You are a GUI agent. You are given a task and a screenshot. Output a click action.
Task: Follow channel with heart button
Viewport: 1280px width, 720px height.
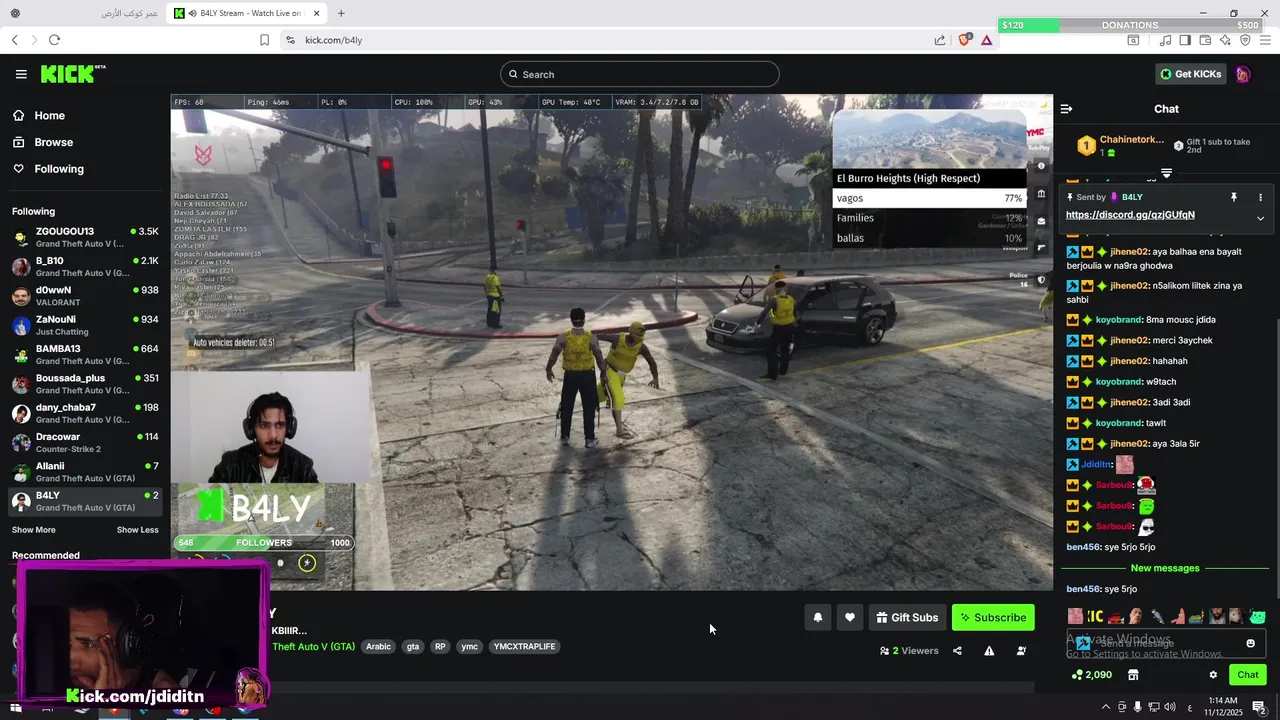pos(850,618)
